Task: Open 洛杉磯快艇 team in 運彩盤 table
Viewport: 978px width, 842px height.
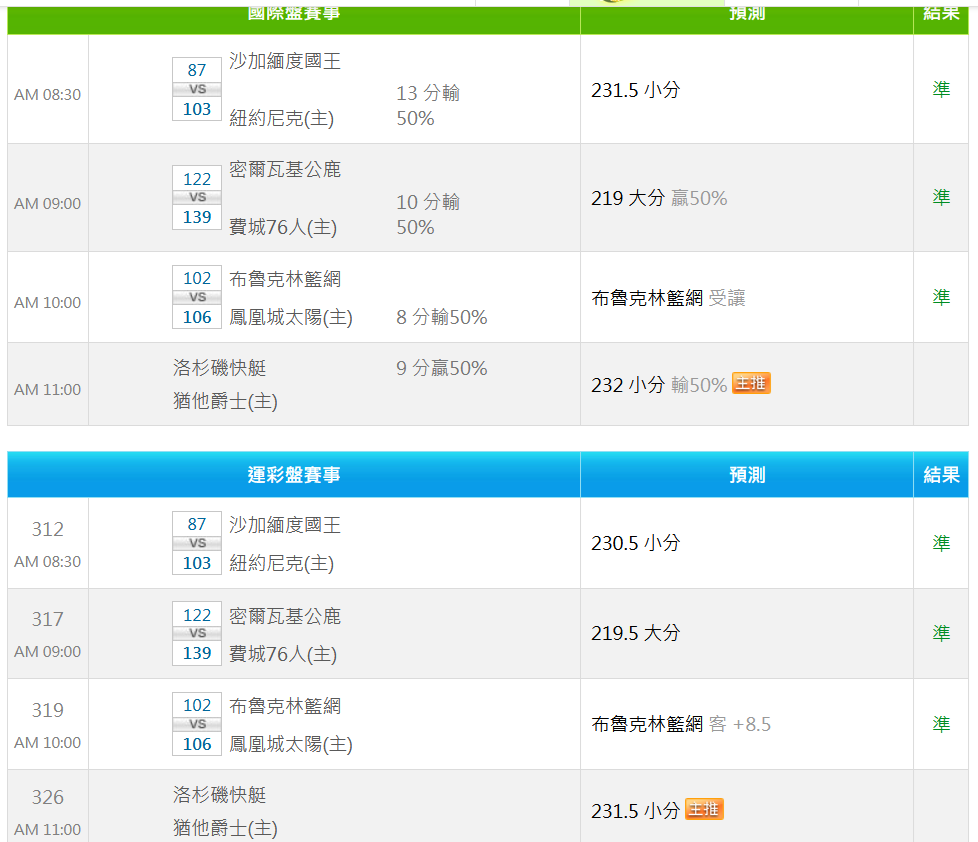Action: click(x=220, y=795)
